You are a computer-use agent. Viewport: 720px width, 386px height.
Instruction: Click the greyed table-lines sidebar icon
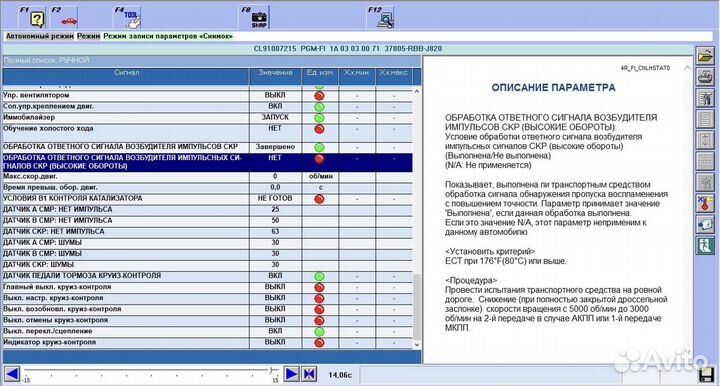click(705, 162)
